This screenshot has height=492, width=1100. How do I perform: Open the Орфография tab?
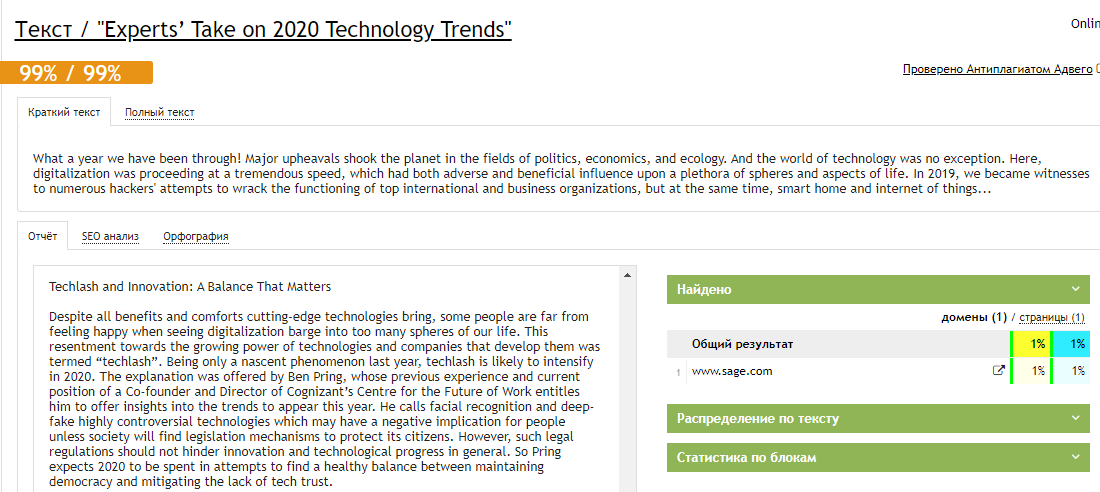[x=196, y=236]
